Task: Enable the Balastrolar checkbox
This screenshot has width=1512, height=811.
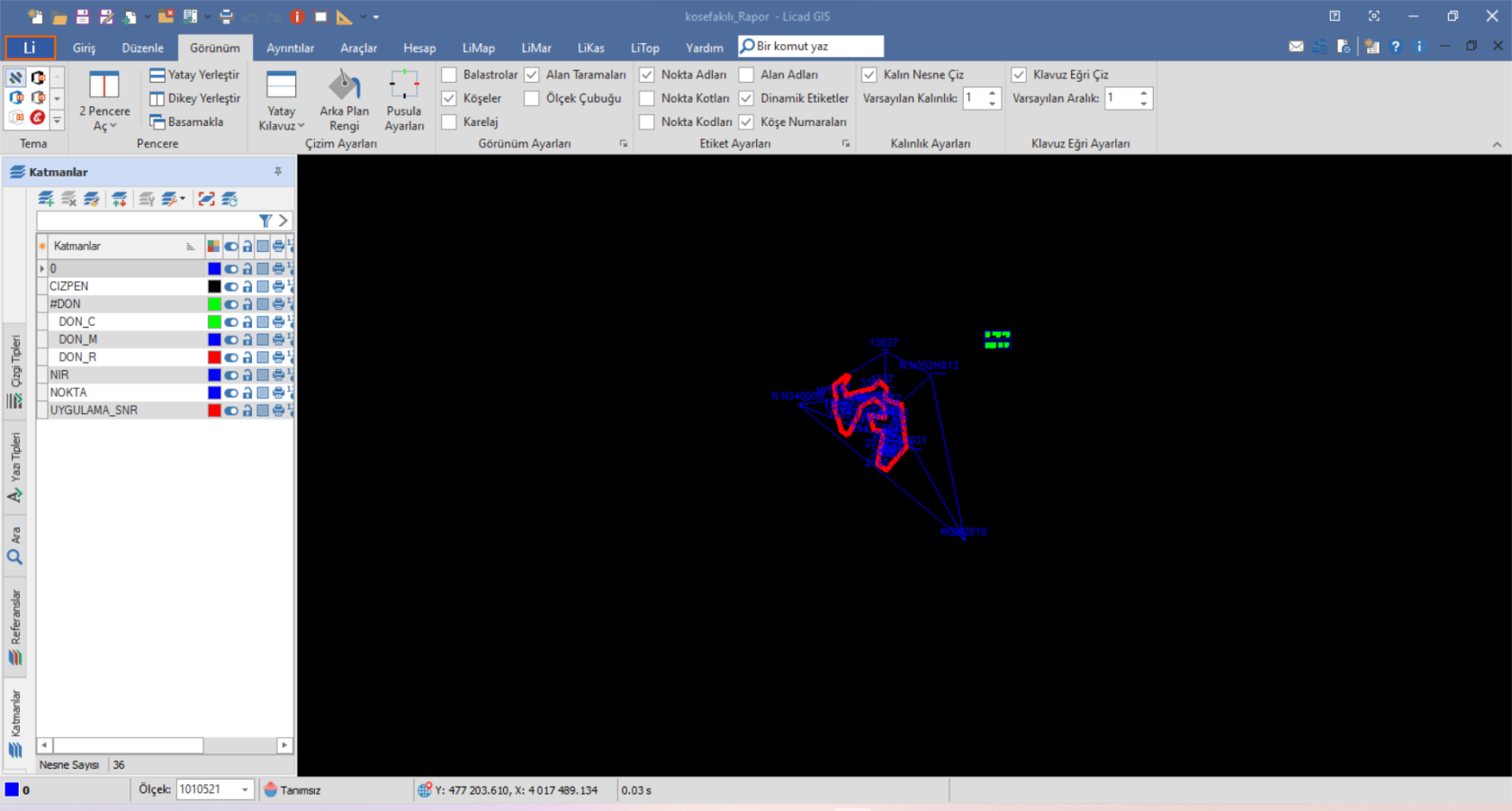Action: (449, 75)
